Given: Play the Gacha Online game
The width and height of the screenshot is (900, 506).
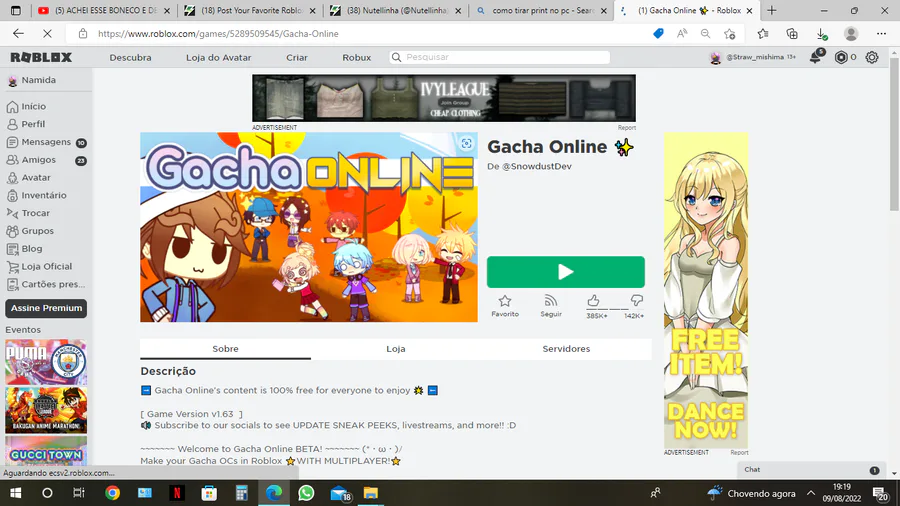Looking at the screenshot, I should point(565,272).
